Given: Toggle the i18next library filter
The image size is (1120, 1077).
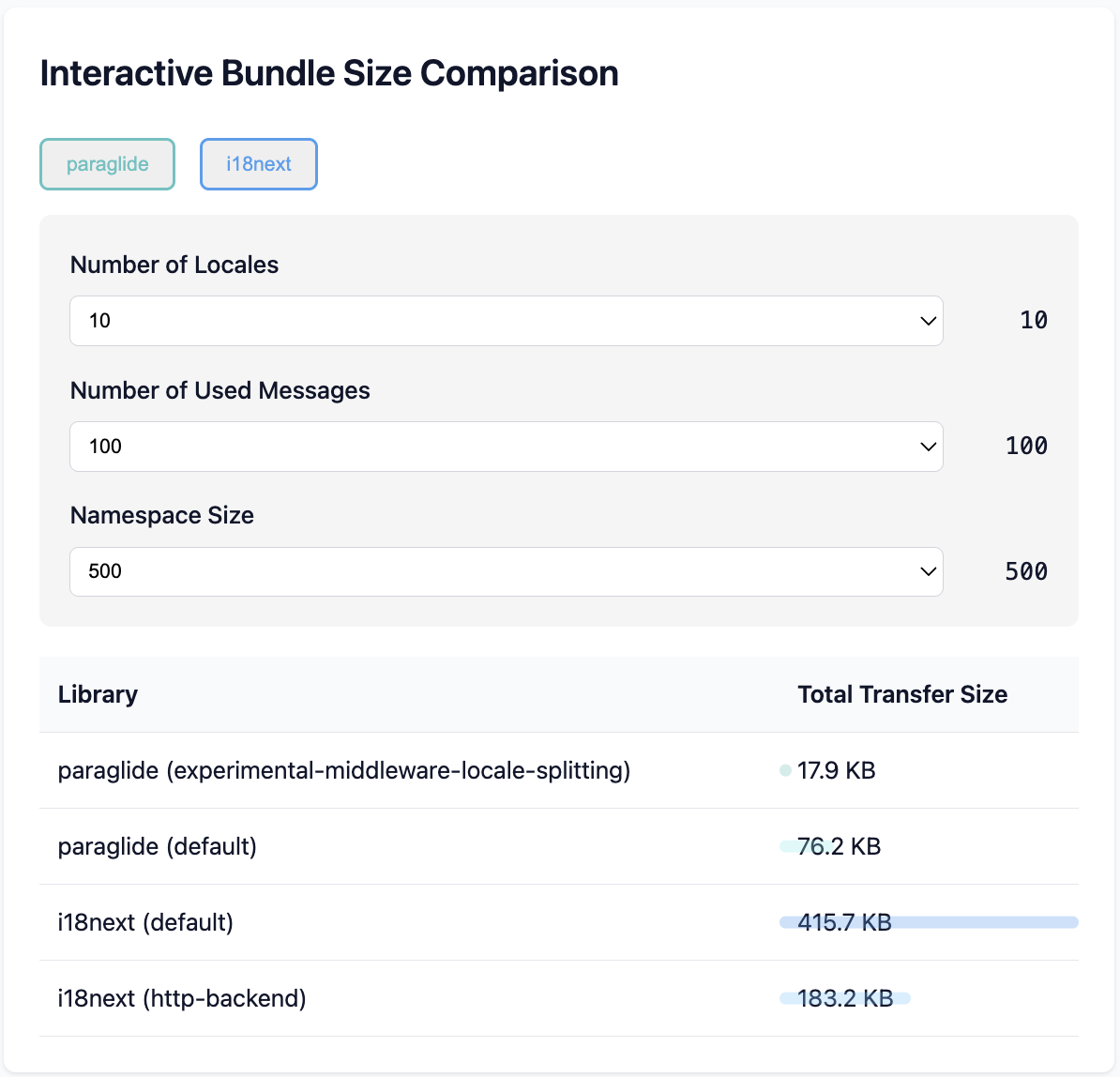Looking at the screenshot, I should click(x=258, y=163).
